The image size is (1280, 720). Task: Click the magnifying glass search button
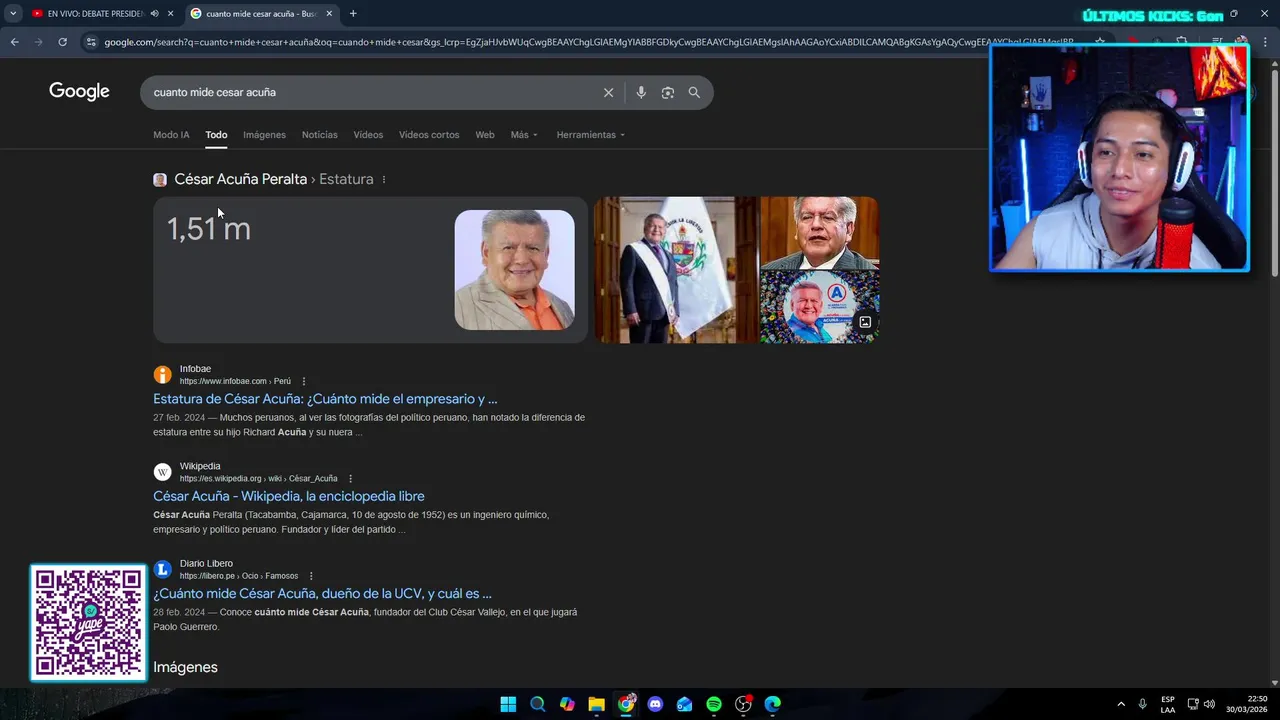pos(694,92)
